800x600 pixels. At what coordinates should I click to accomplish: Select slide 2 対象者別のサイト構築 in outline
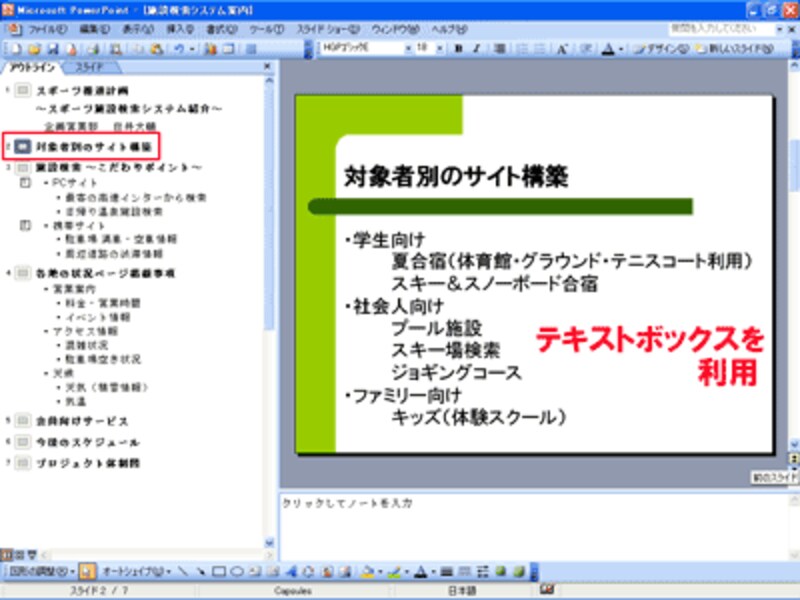(94, 147)
